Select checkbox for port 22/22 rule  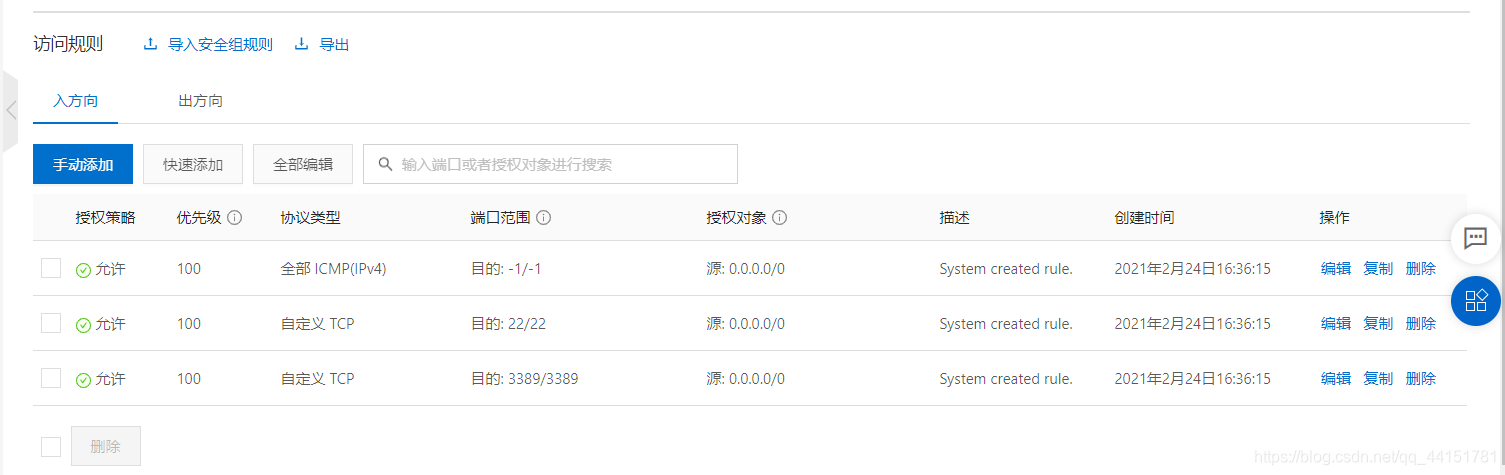[x=51, y=323]
